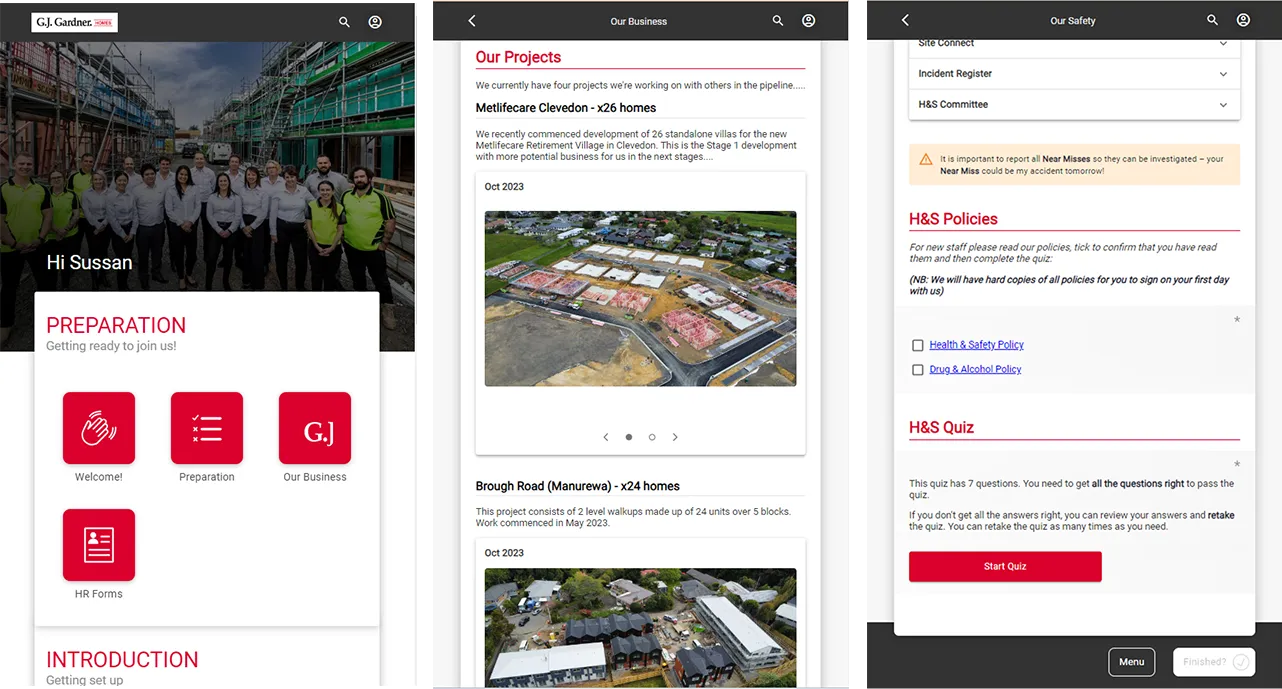This screenshot has width=1282, height=689.
Task: Click 'Getting ready to join us!' subtitle
Action: [x=111, y=346]
